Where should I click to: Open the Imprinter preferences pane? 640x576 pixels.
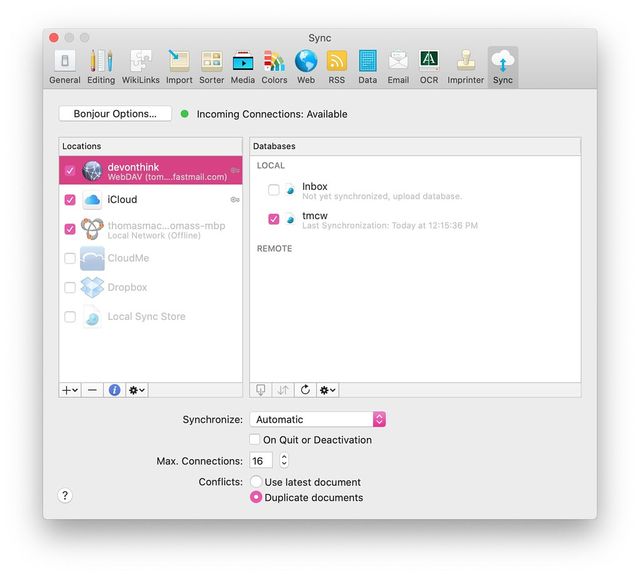coord(465,67)
